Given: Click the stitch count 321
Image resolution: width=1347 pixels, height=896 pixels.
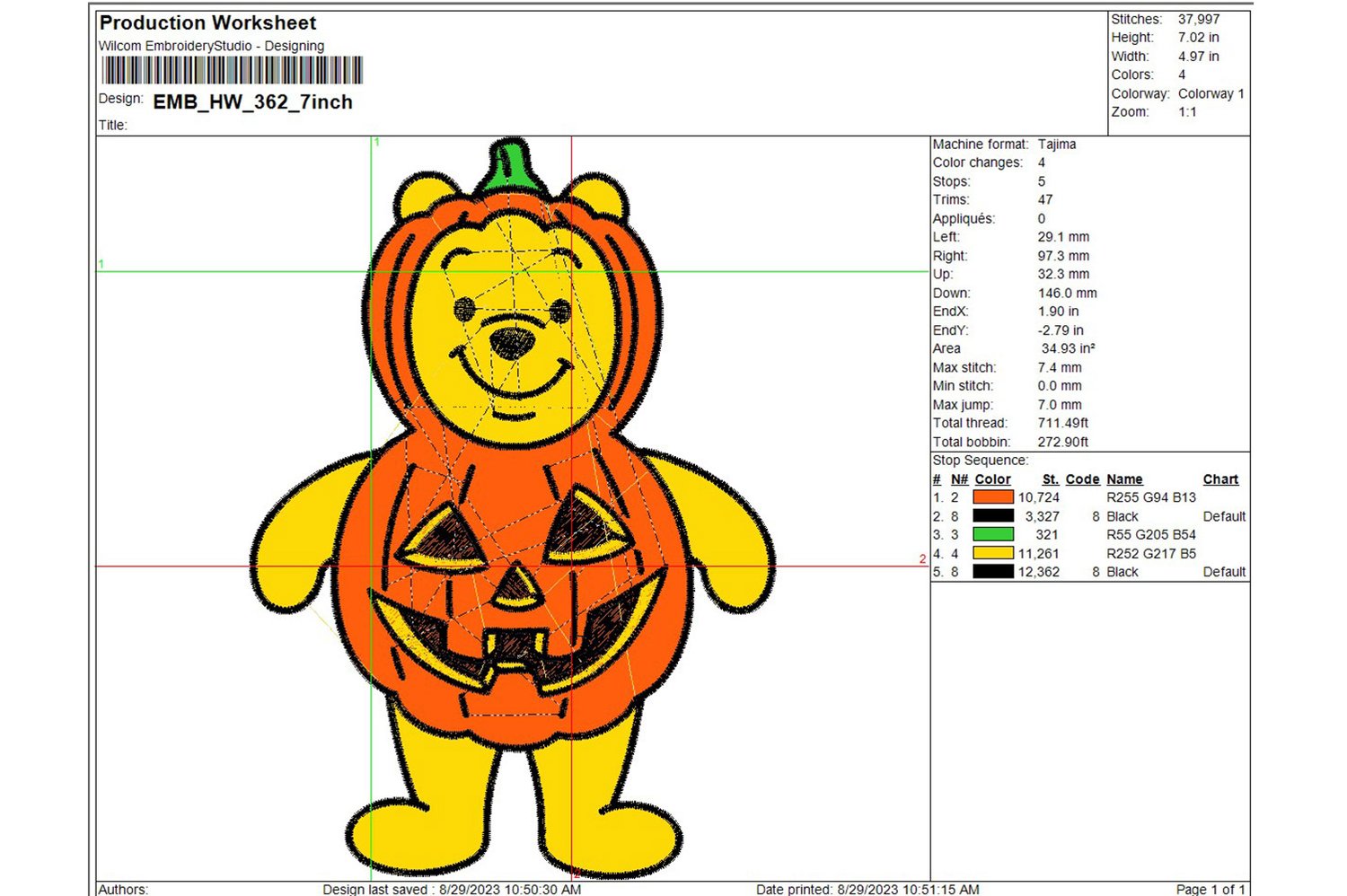Looking at the screenshot, I should point(1047,534).
